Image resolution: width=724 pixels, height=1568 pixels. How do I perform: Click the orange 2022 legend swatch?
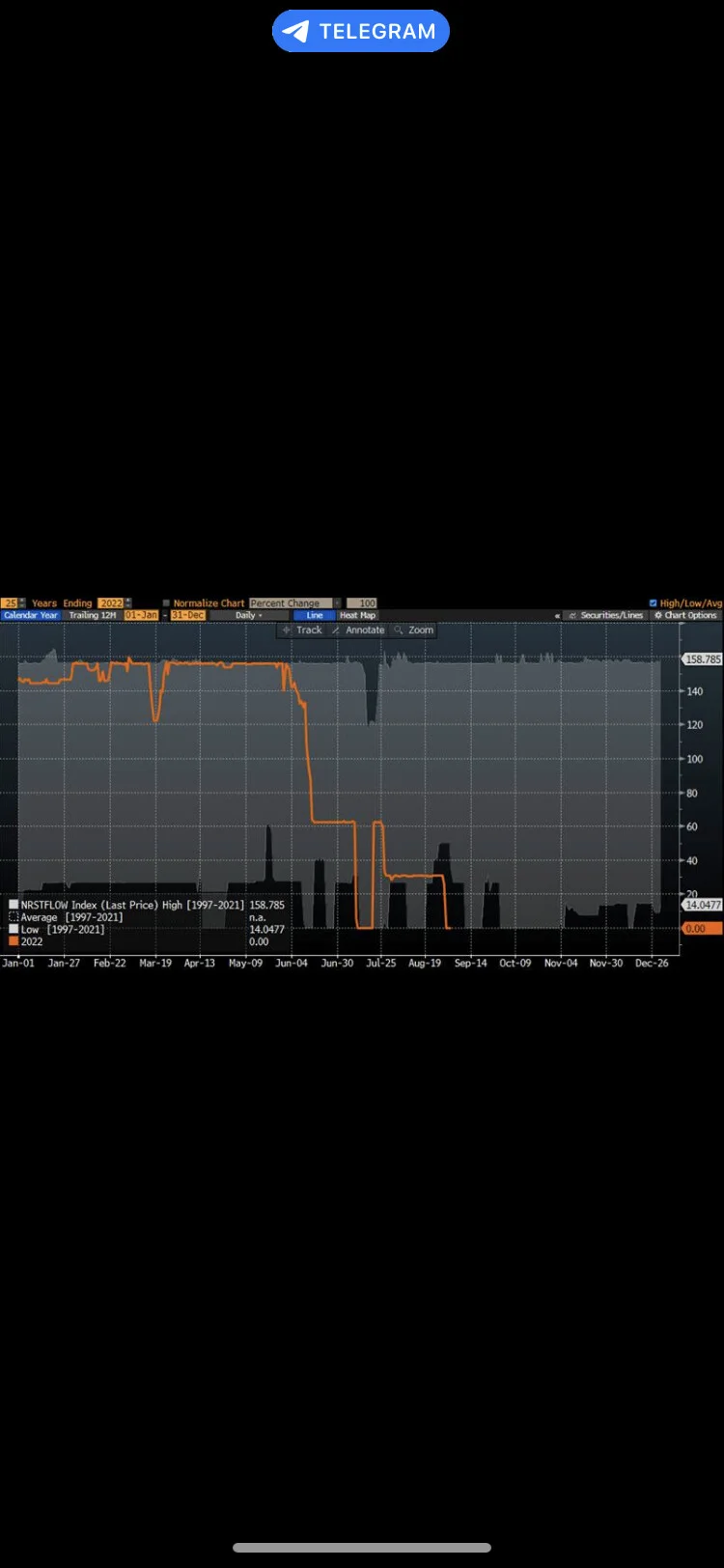tap(14, 941)
